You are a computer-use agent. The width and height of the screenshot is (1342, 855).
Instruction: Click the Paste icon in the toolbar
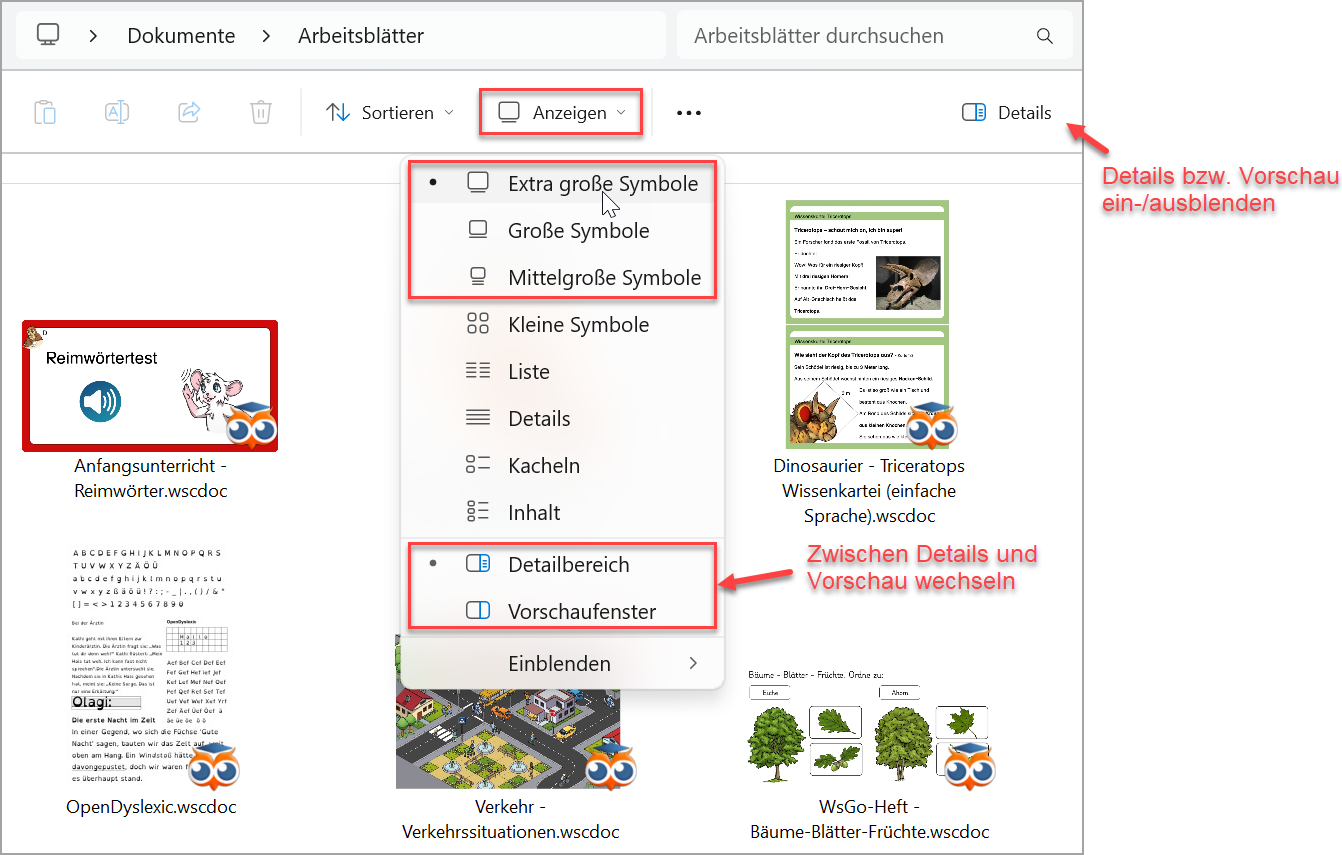click(x=44, y=112)
